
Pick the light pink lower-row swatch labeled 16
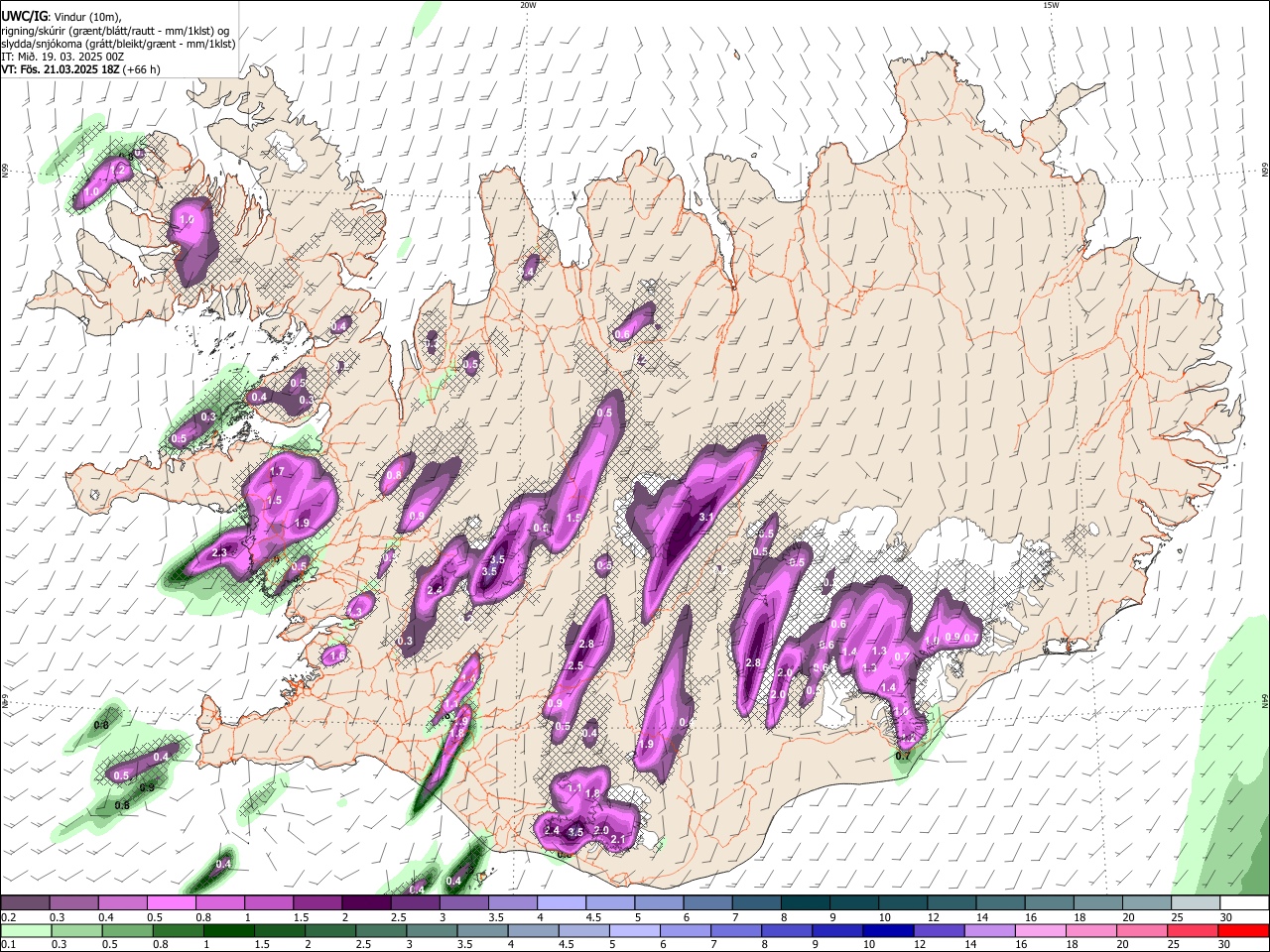pos(1041,930)
